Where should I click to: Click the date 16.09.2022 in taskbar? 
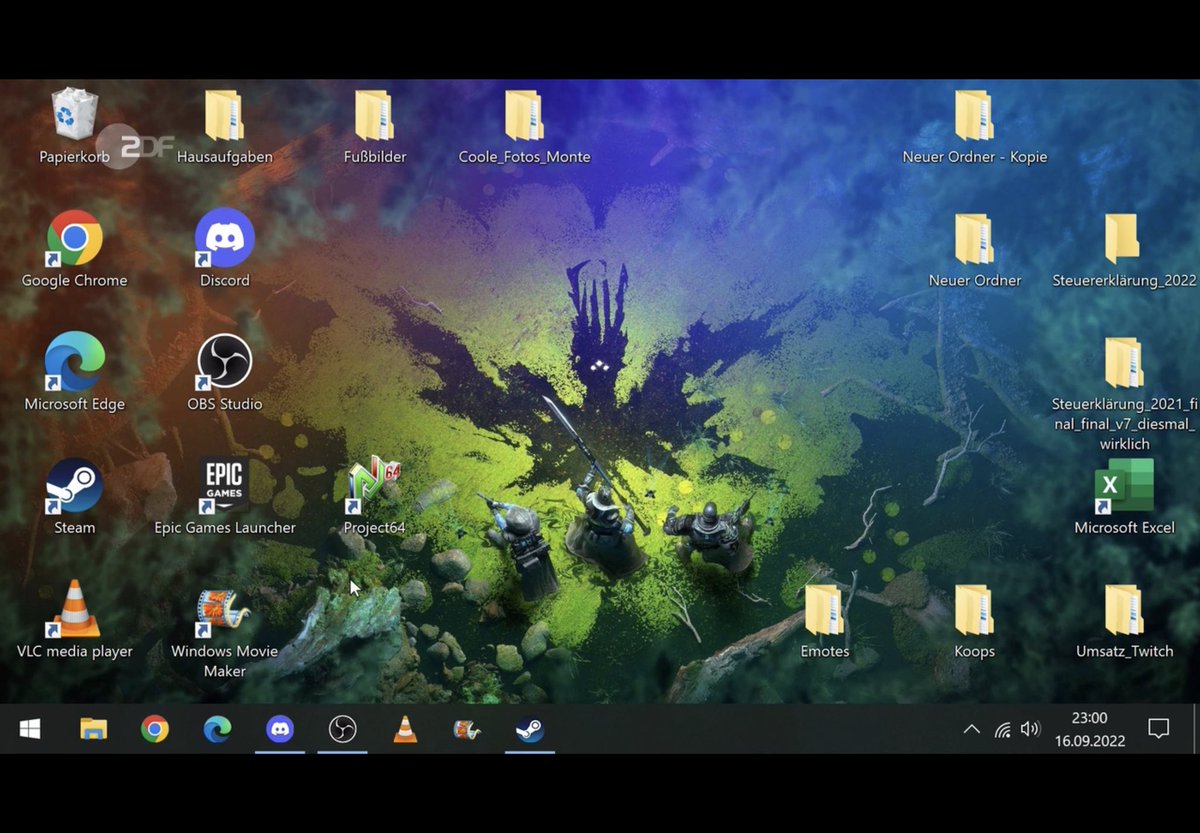(x=1090, y=742)
